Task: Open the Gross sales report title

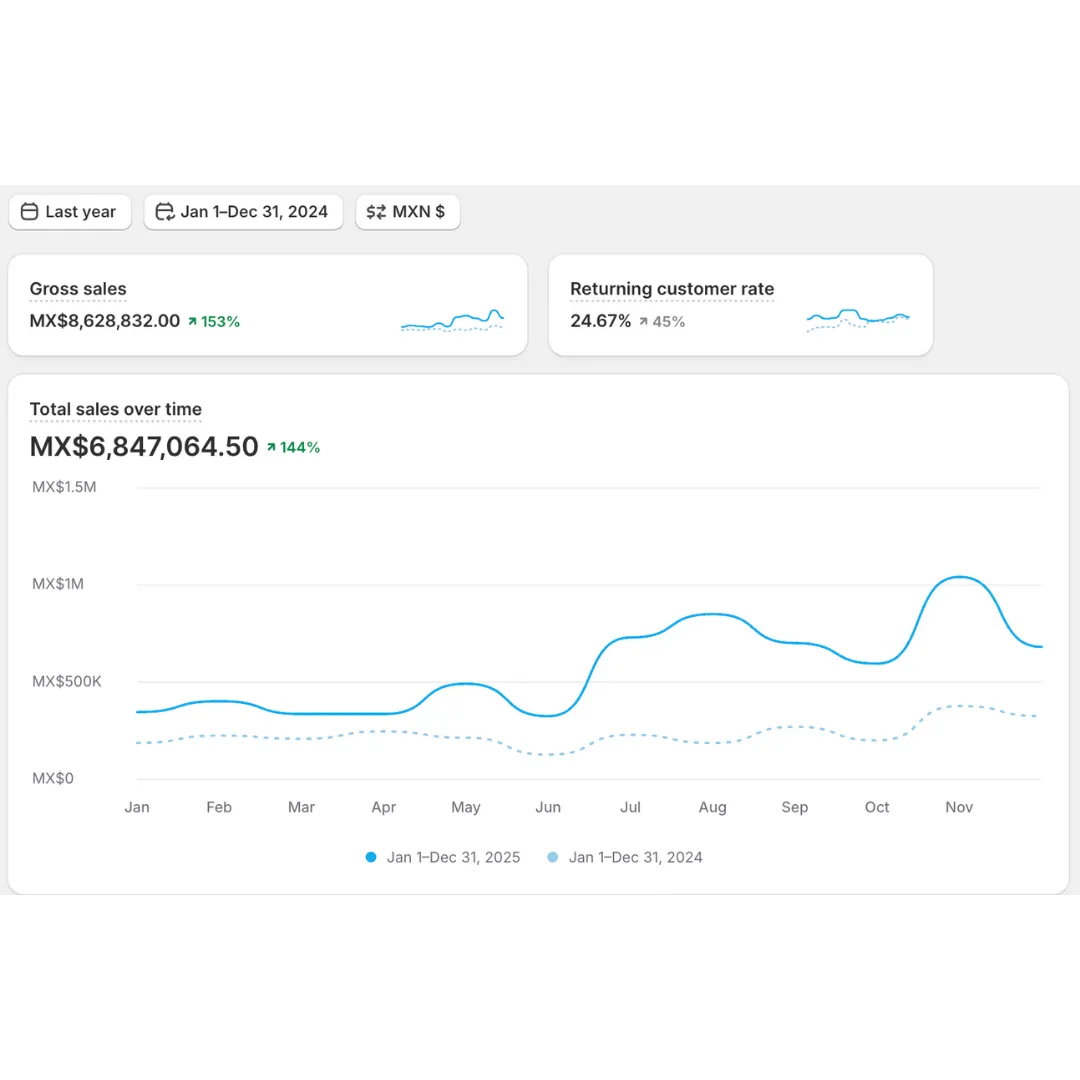Action: coord(78,289)
